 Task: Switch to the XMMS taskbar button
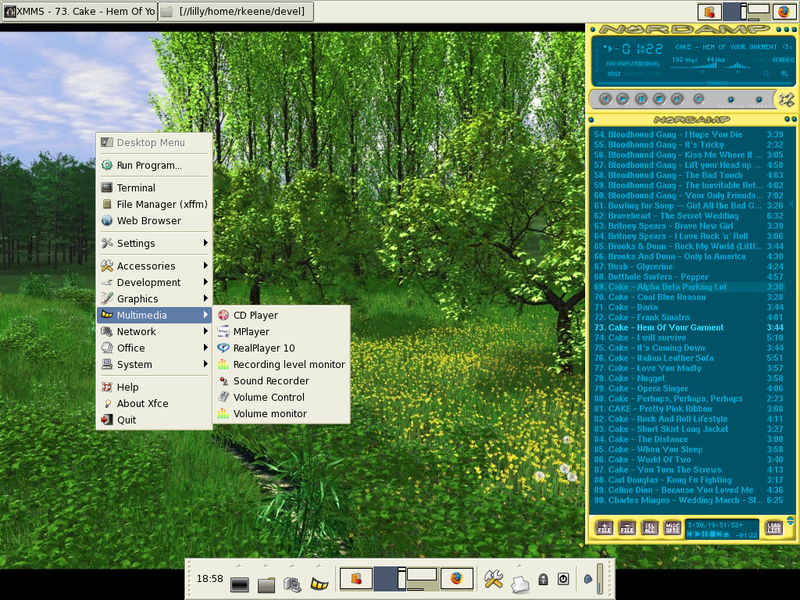point(80,11)
